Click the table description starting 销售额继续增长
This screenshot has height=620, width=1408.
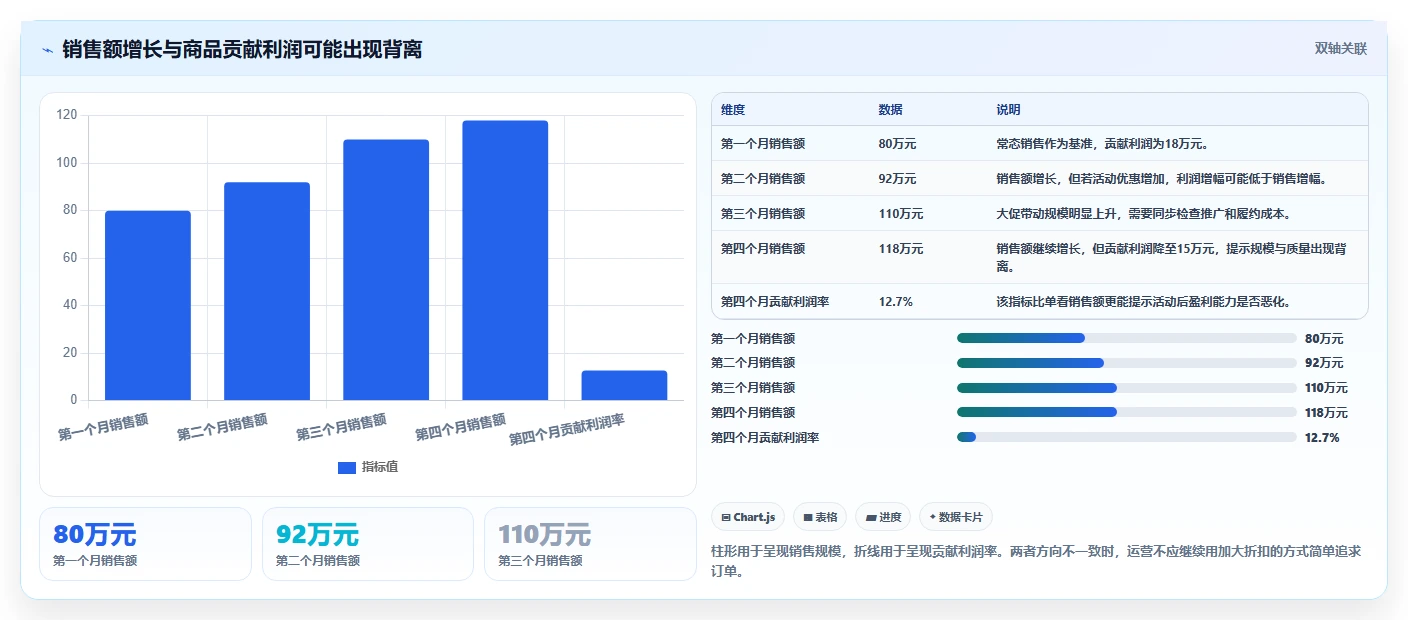(1172, 257)
